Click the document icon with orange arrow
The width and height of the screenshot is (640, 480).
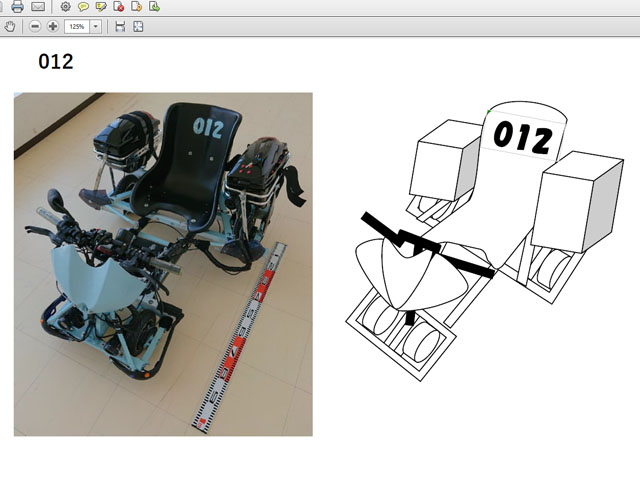pos(136,6)
